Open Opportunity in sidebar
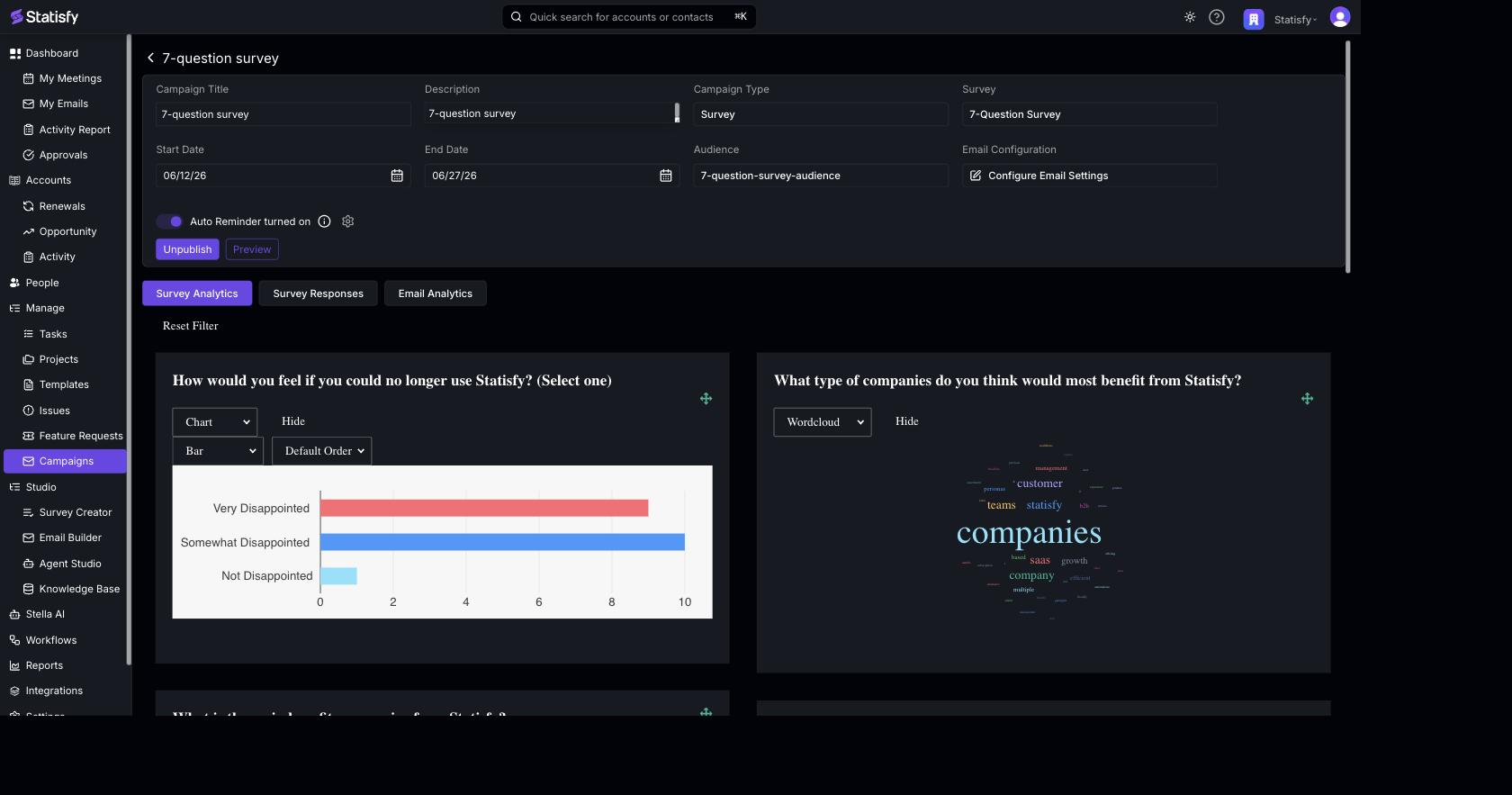 click(67, 231)
